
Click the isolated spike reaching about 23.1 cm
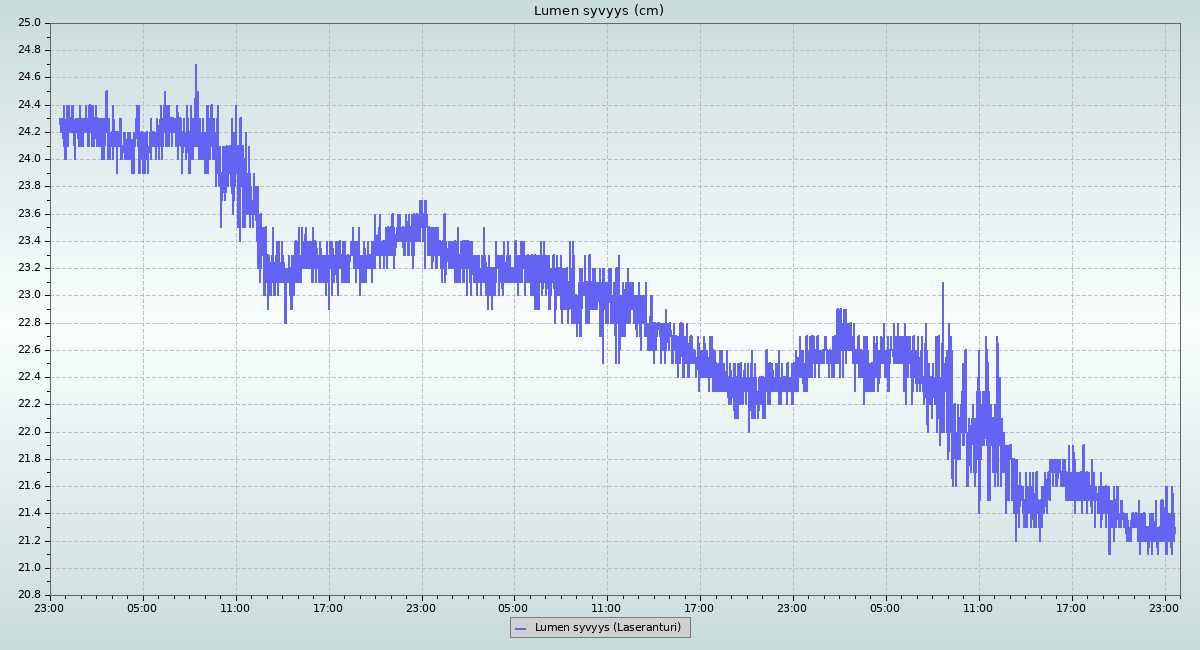(x=942, y=285)
